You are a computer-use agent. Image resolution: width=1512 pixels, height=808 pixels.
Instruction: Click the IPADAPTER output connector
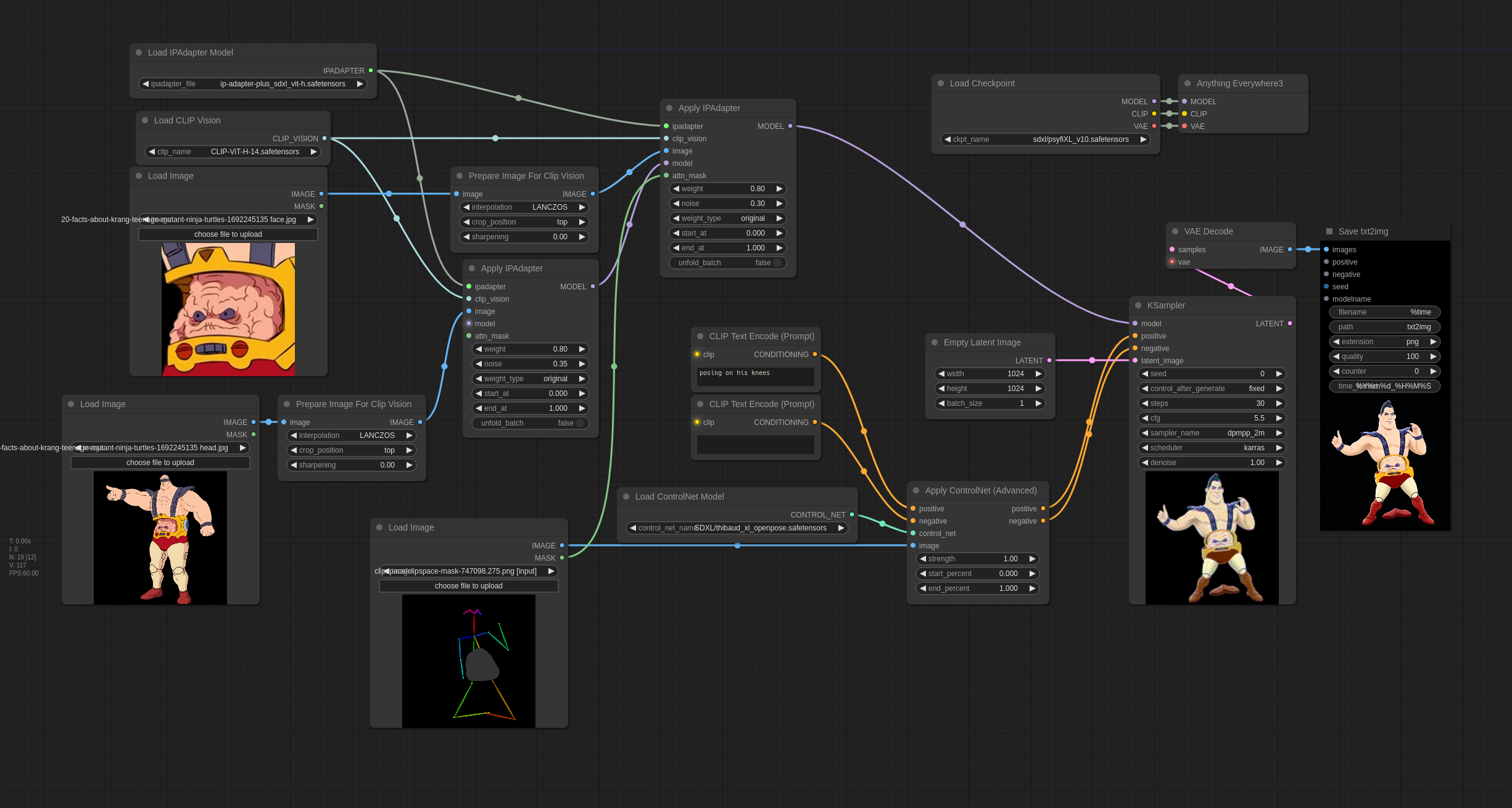click(x=371, y=70)
